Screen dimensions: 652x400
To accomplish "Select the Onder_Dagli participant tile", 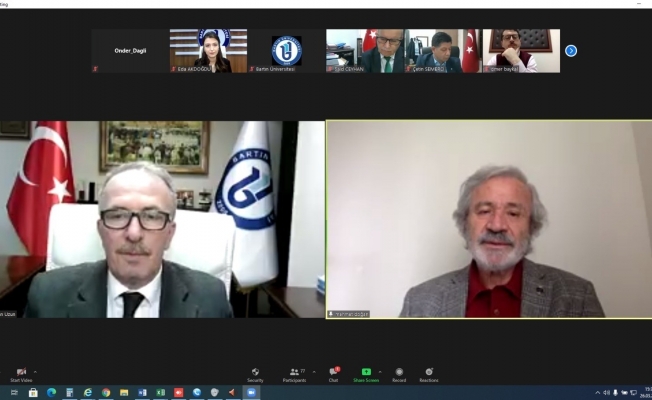I will coord(130,50).
